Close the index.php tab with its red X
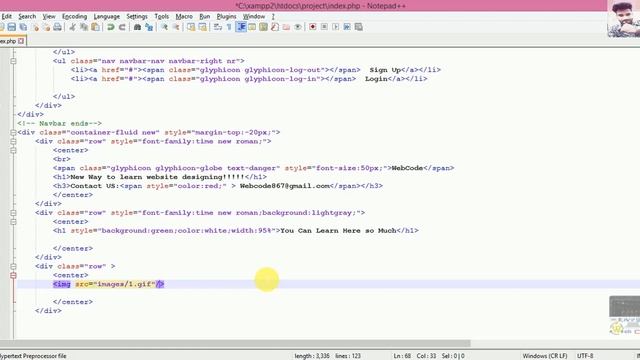 point(21,41)
